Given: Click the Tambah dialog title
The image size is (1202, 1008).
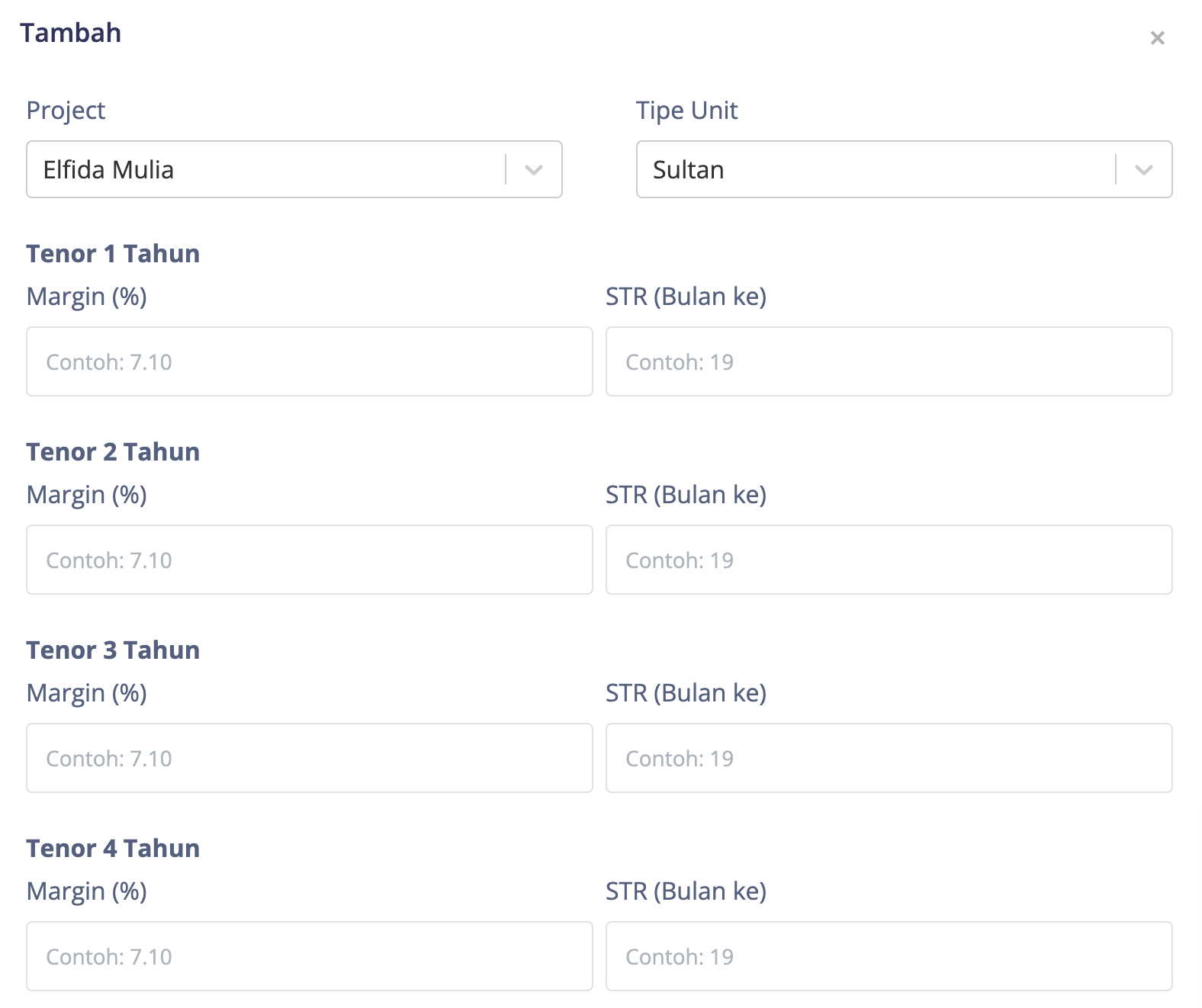Looking at the screenshot, I should 70,34.
